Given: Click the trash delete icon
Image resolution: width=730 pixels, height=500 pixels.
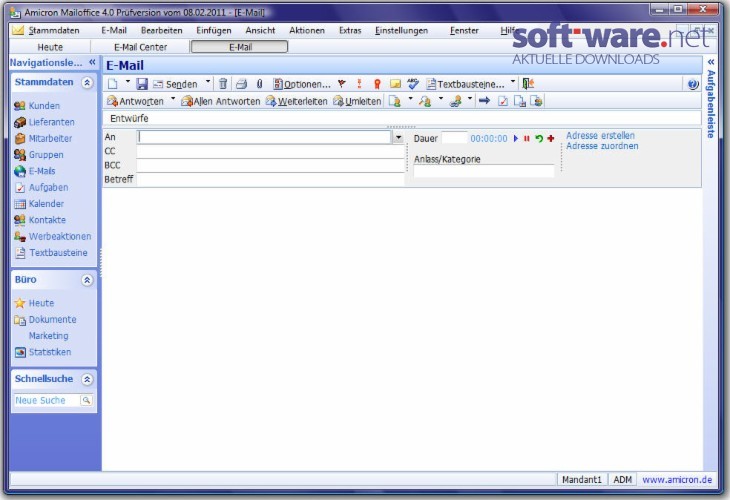Looking at the screenshot, I should [x=223, y=84].
